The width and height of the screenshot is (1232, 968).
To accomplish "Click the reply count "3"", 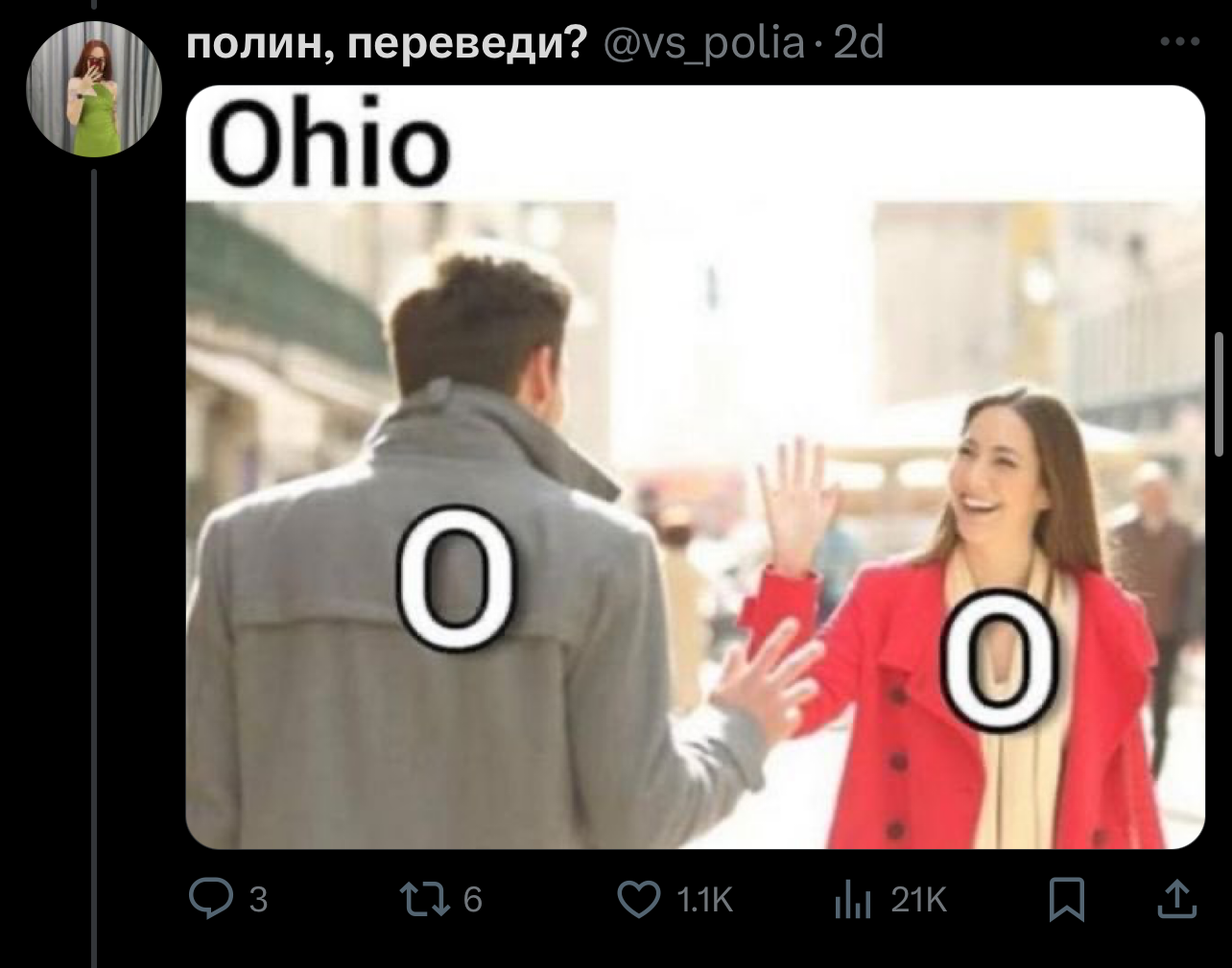I will [x=258, y=900].
